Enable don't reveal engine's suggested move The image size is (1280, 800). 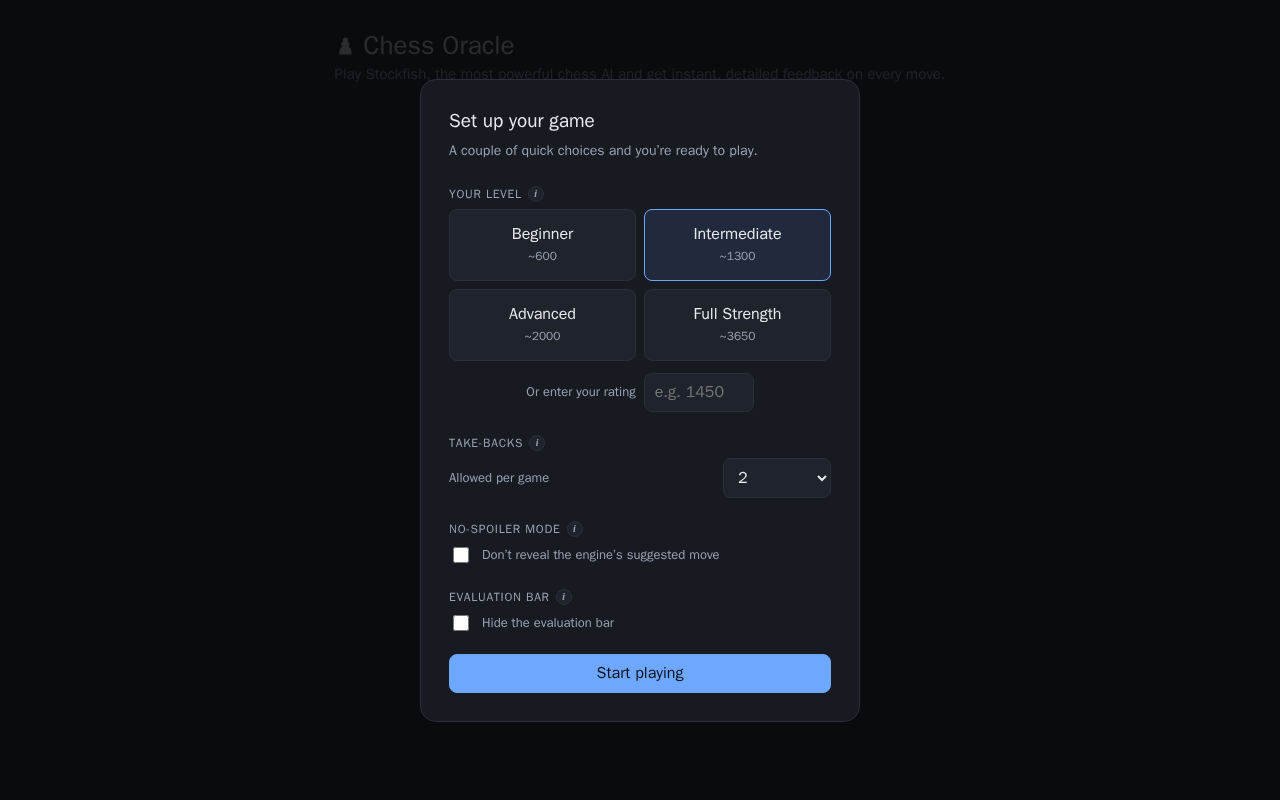(461, 555)
